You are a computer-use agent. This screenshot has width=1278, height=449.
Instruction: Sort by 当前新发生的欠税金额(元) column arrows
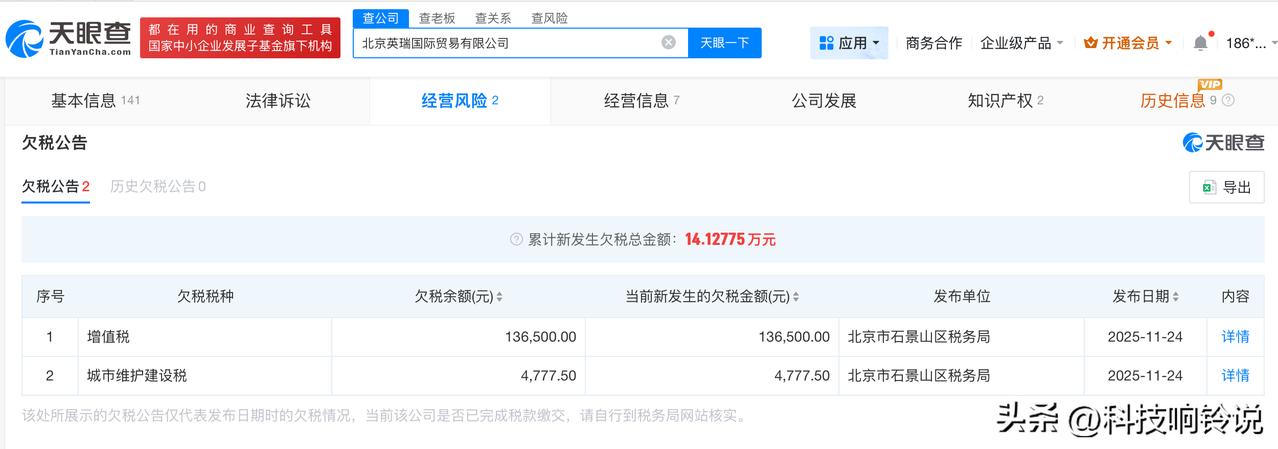795,297
